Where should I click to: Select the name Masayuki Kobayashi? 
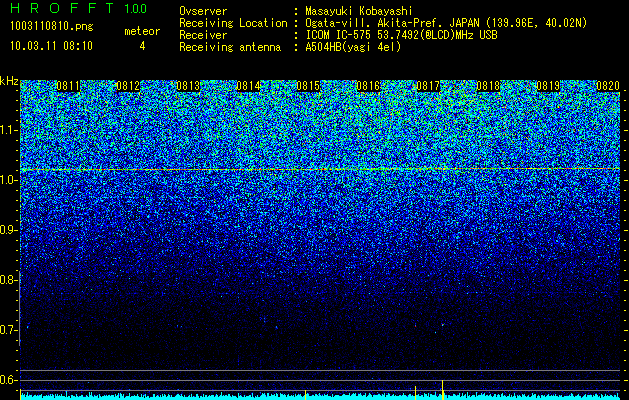click(359, 11)
